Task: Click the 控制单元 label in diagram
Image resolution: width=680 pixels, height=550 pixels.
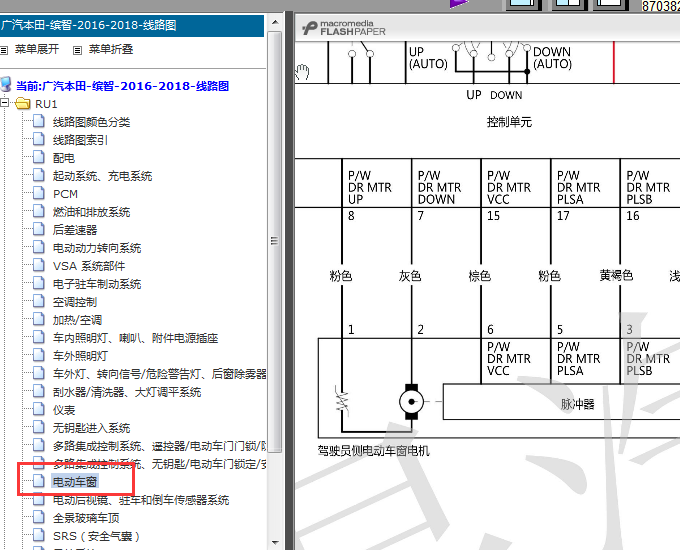Action: click(509, 122)
